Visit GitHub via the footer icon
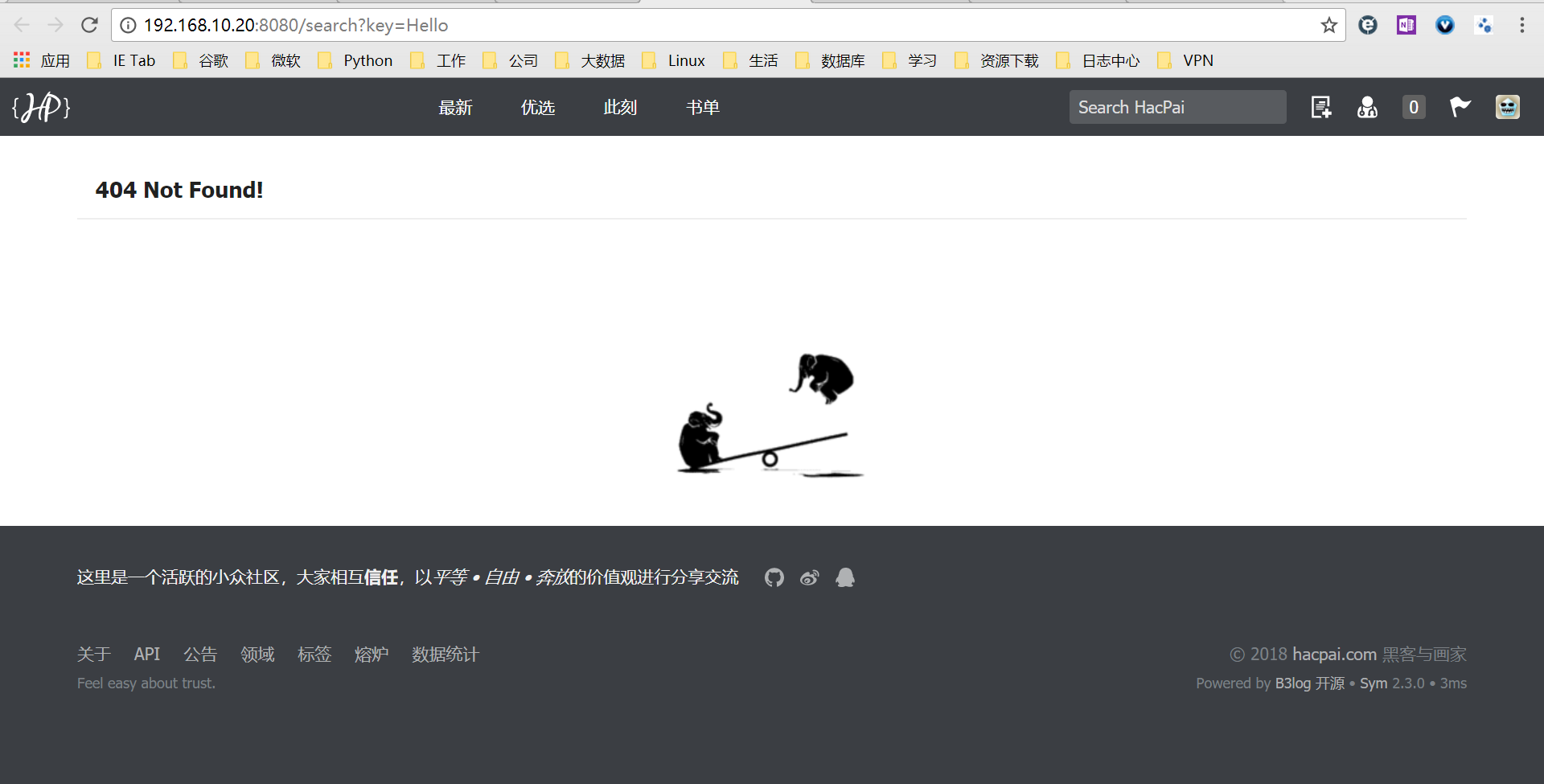1544x784 pixels. (774, 577)
